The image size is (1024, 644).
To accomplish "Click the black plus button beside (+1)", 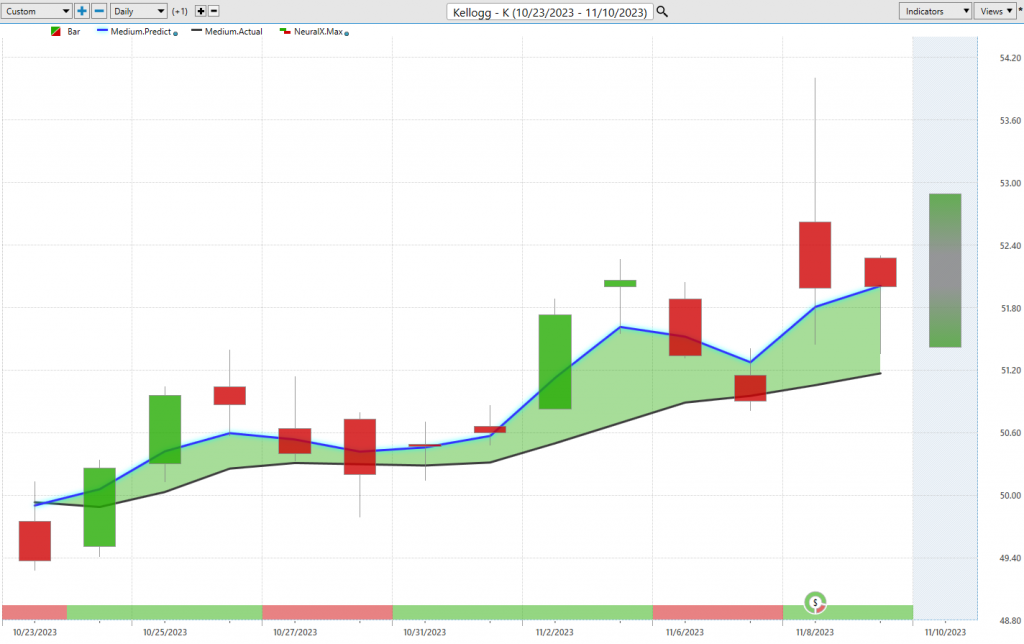I will [200, 11].
